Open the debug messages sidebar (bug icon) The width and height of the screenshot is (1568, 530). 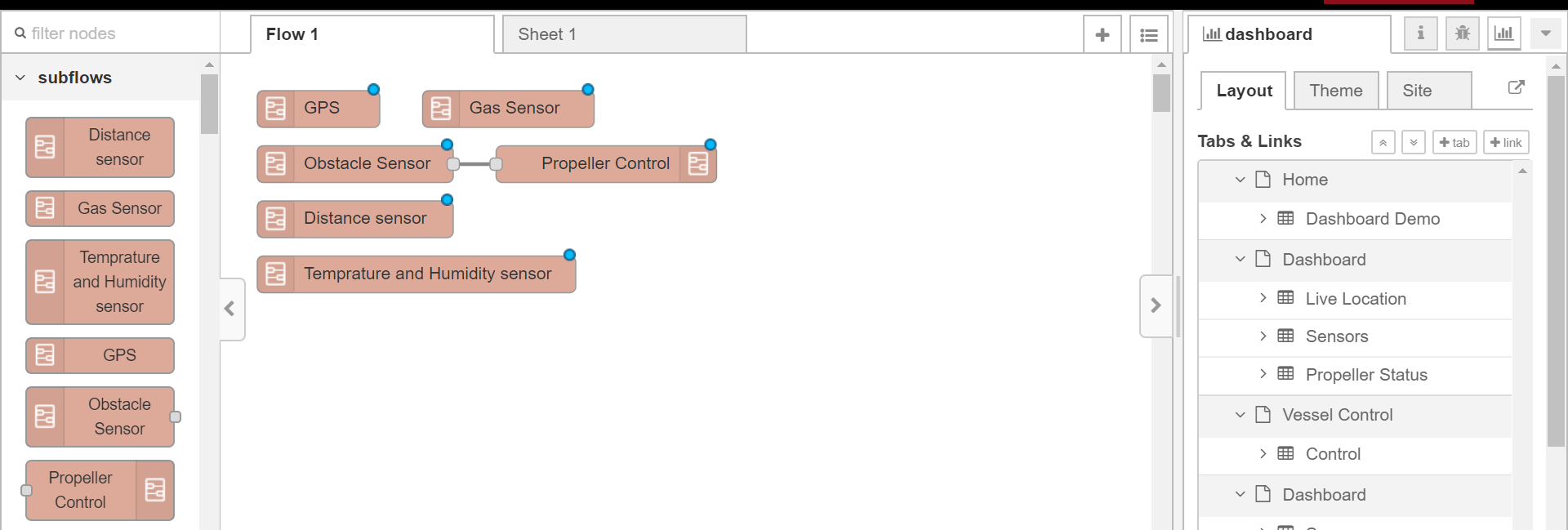click(1462, 33)
